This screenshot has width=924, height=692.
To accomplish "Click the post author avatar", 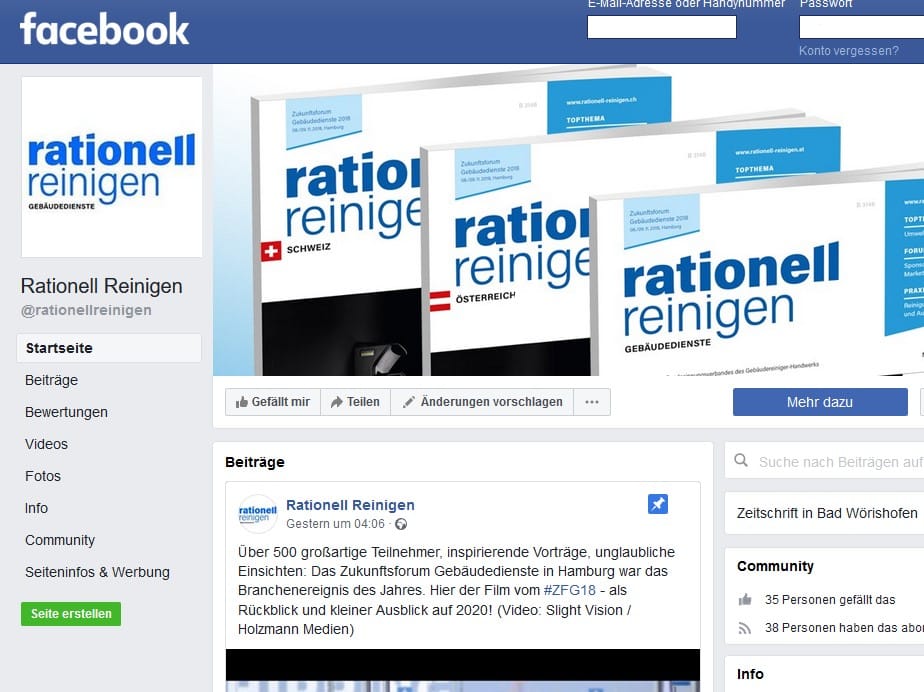I will pyautogui.click(x=257, y=514).
